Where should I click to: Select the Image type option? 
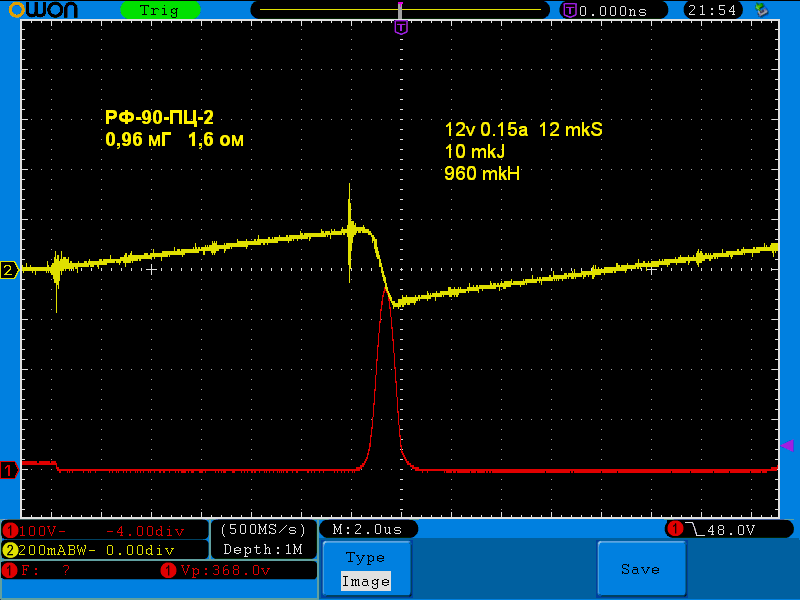coord(366,581)
